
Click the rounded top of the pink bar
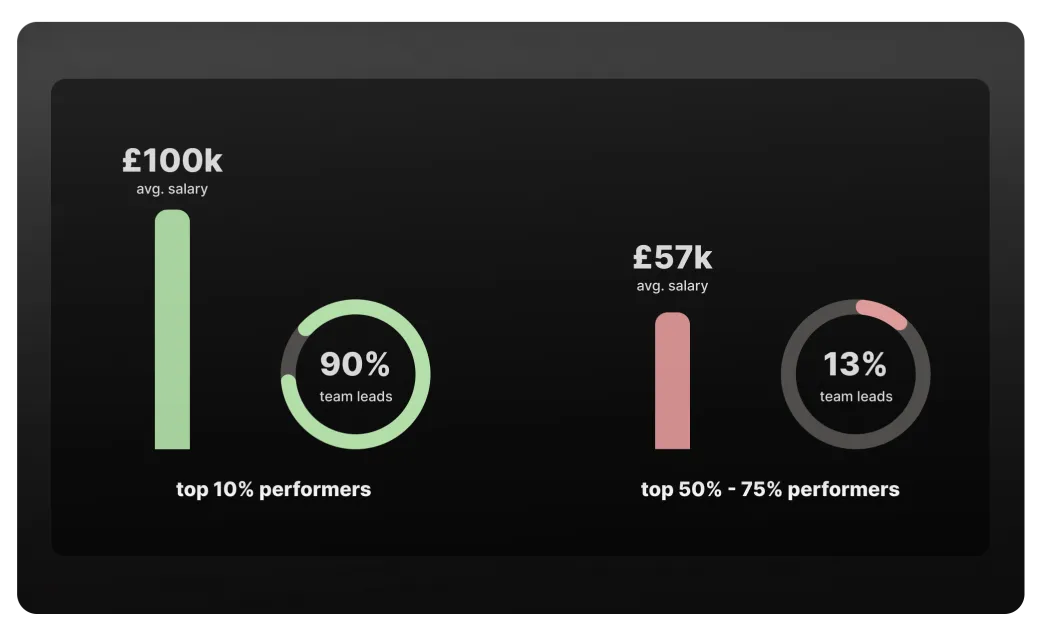pyautogui.click(x=672, y=319)
